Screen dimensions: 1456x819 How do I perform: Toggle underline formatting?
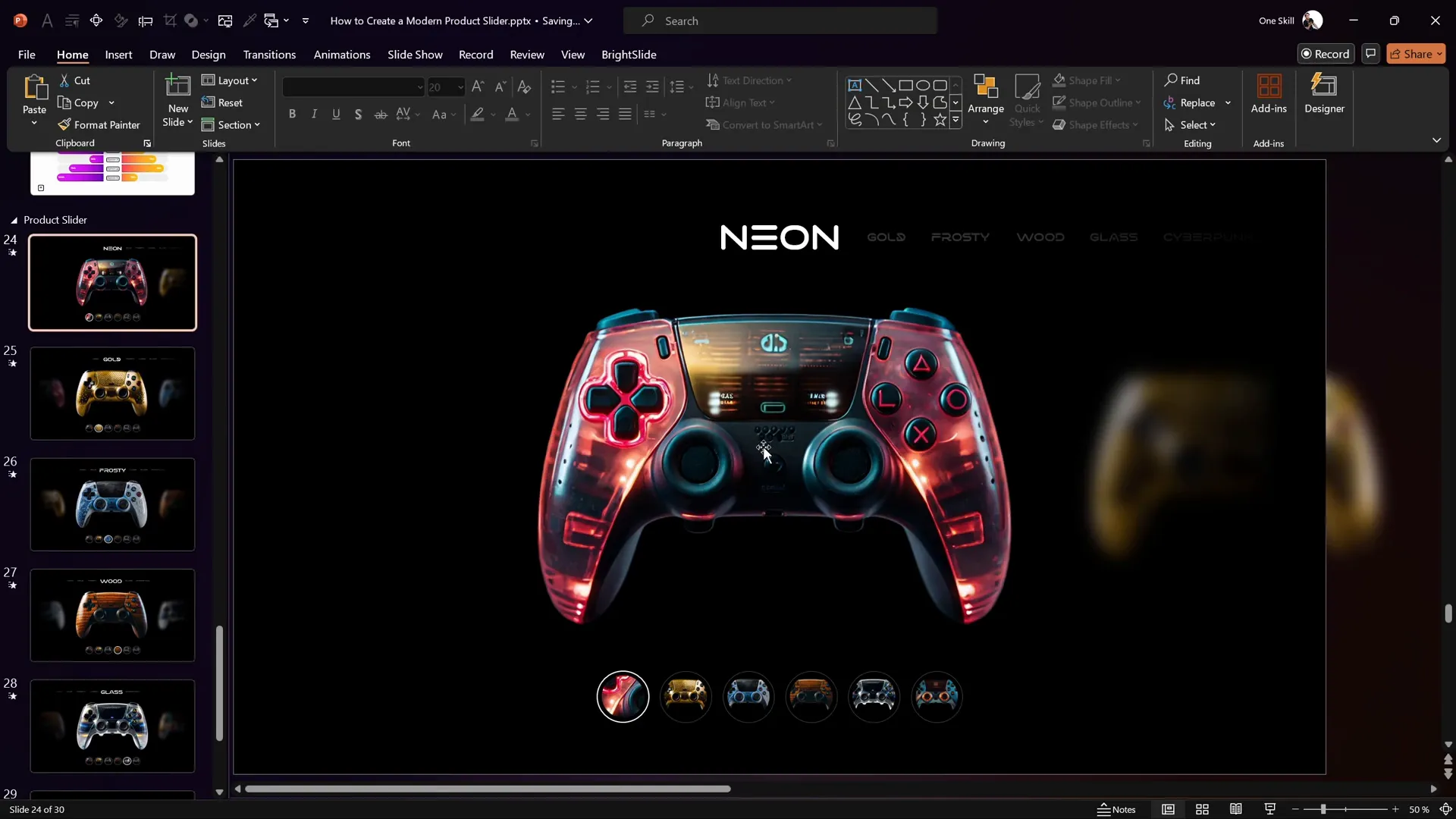pos(336,115)
